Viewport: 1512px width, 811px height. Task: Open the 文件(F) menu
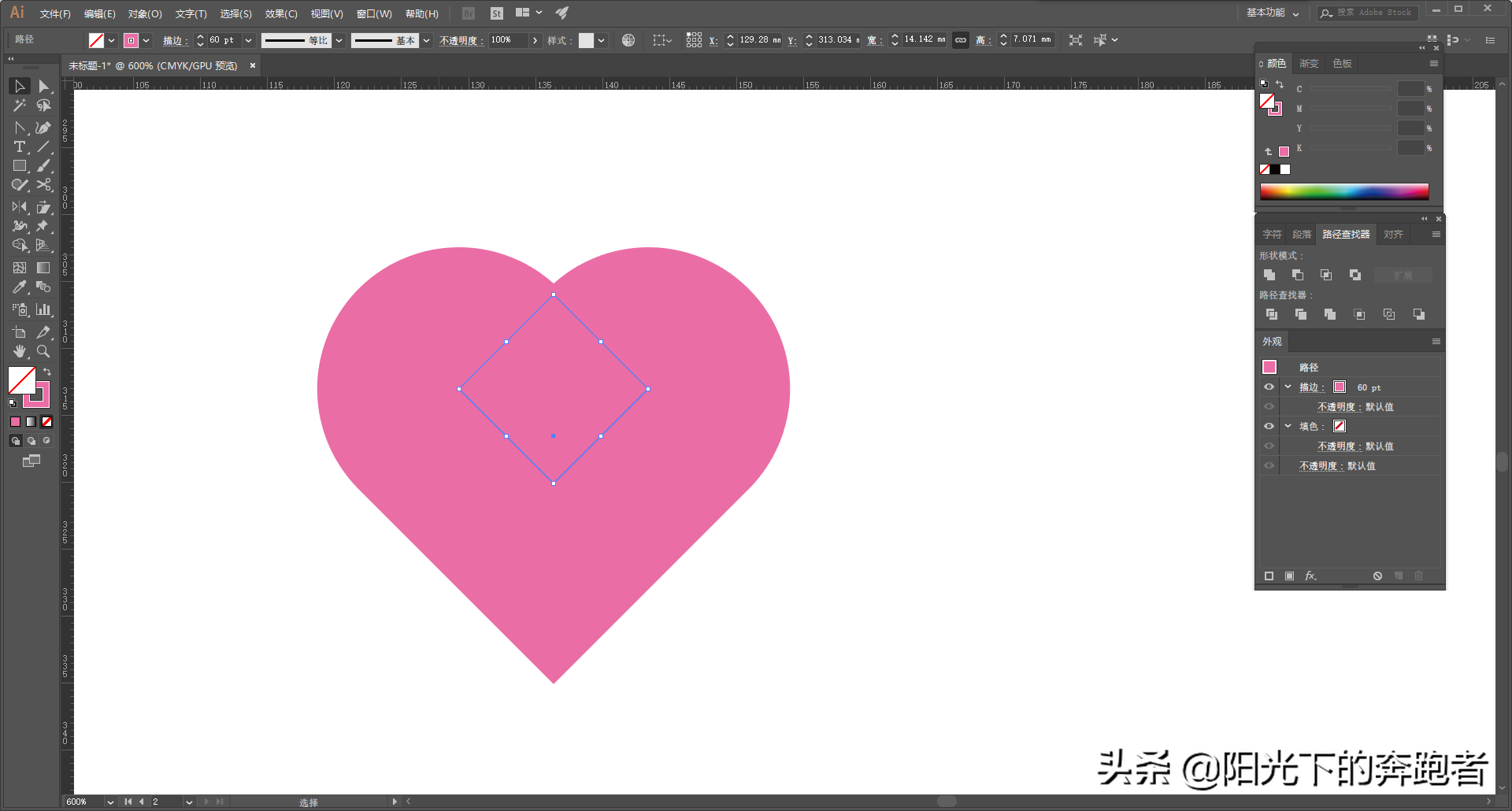(x=54, y=13)
